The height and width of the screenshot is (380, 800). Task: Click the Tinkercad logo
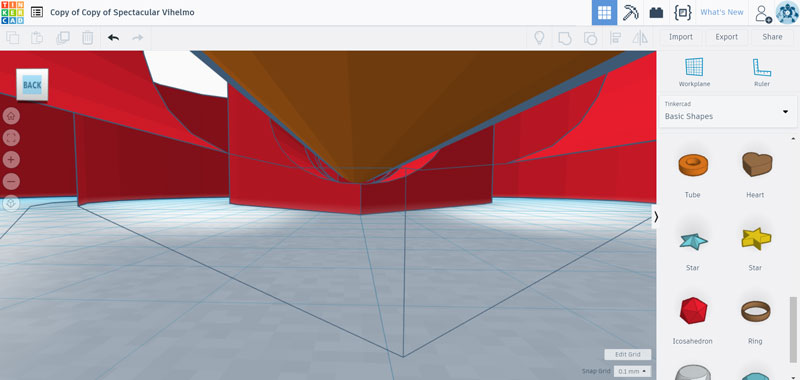click(12, 12)
